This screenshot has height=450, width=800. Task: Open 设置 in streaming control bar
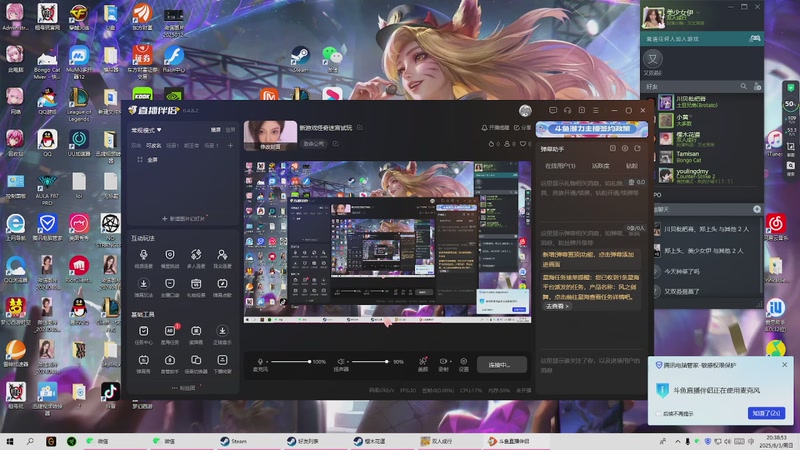click(463, 364)
